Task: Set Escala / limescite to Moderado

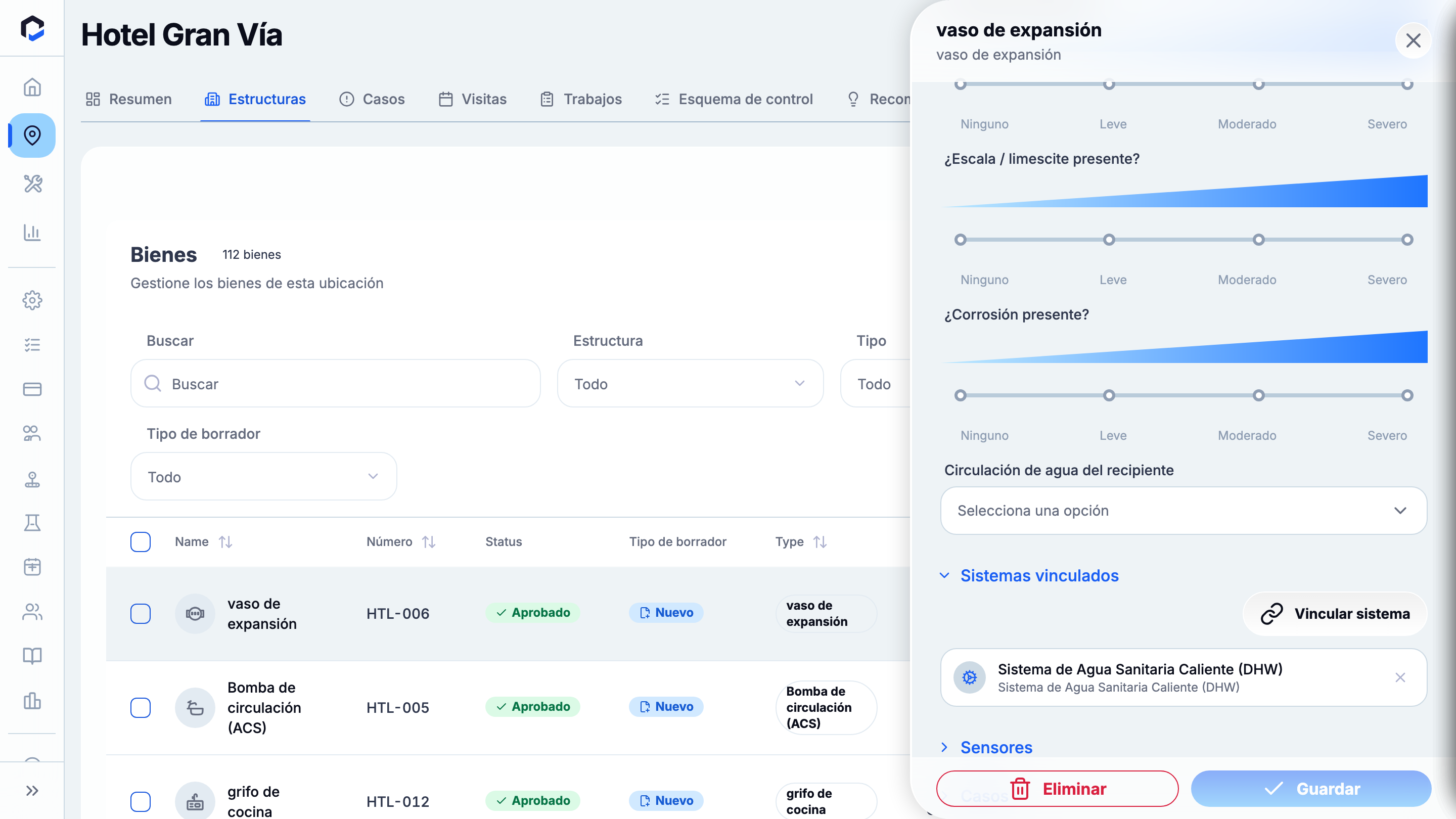Action: coord(1259,240)
